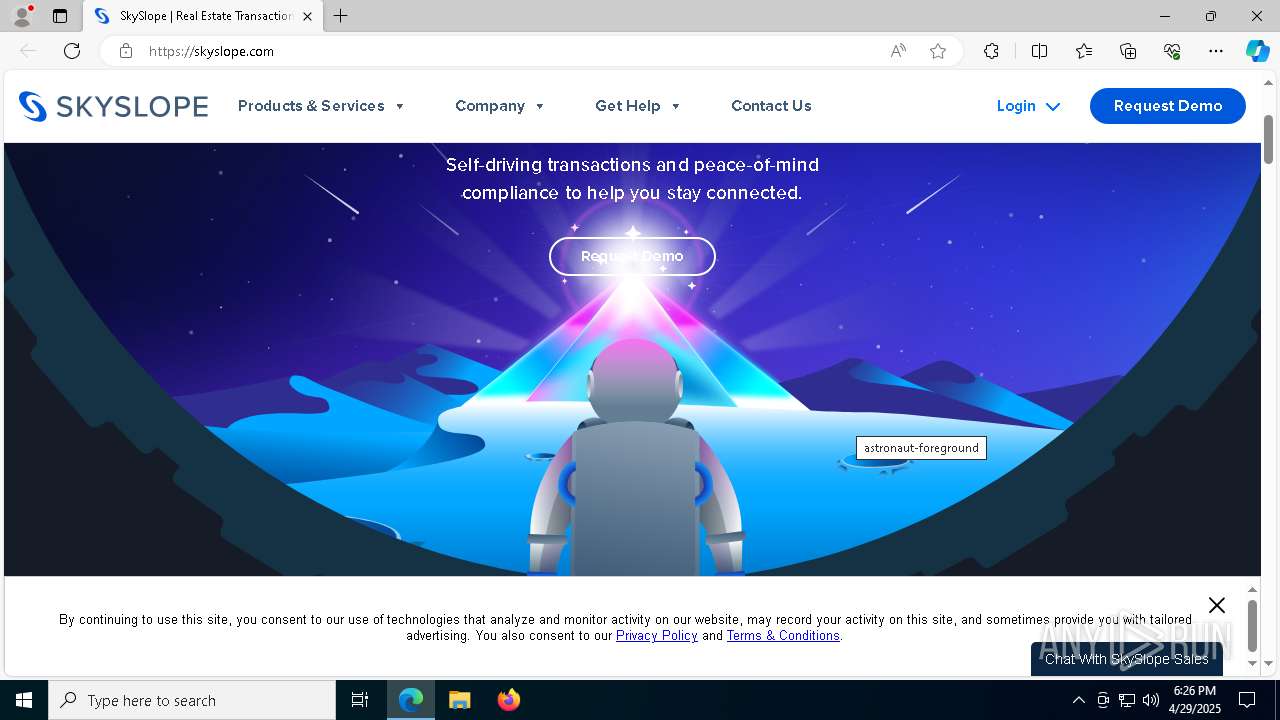Click the blue Request Demo header button
The height and width of the screenshot is (720, 1280).
click(x=1168, y=106)
